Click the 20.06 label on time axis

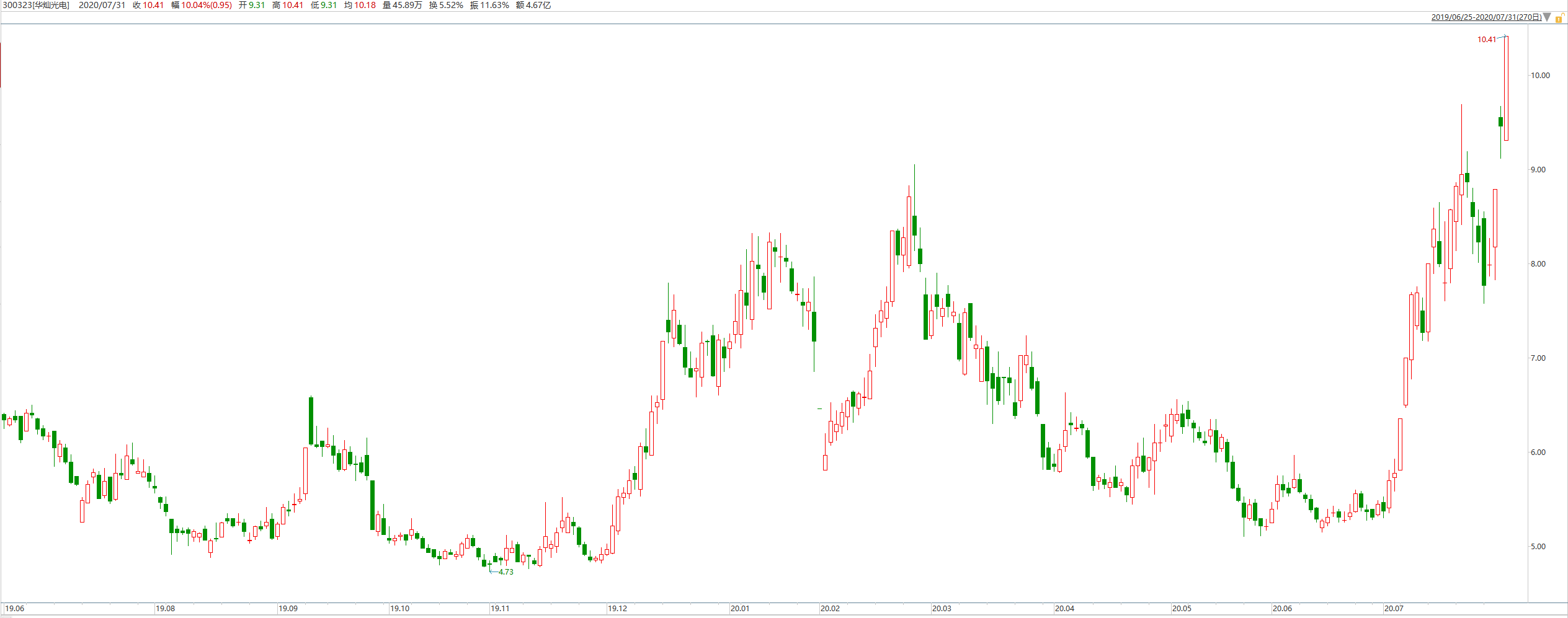point(1282,609)
